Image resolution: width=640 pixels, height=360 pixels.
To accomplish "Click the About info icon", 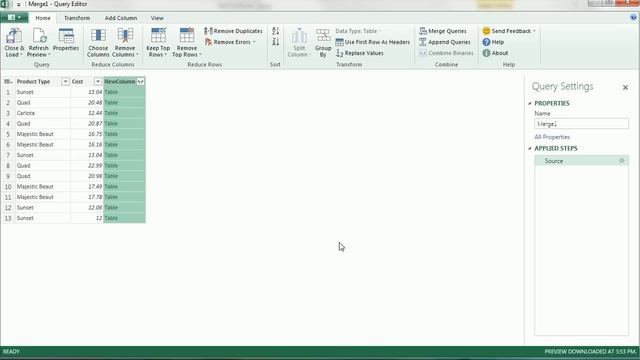I will tap(486, 53).
